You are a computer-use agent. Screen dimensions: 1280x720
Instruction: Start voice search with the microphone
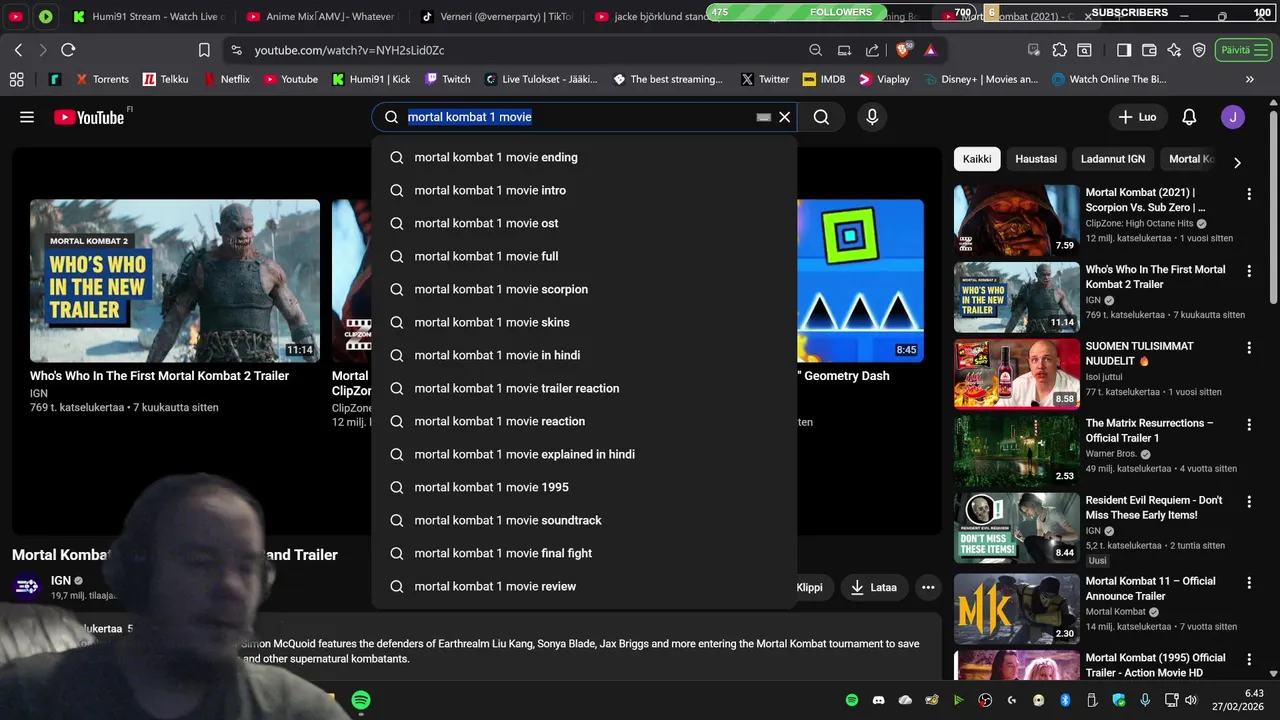click(872, 117)
